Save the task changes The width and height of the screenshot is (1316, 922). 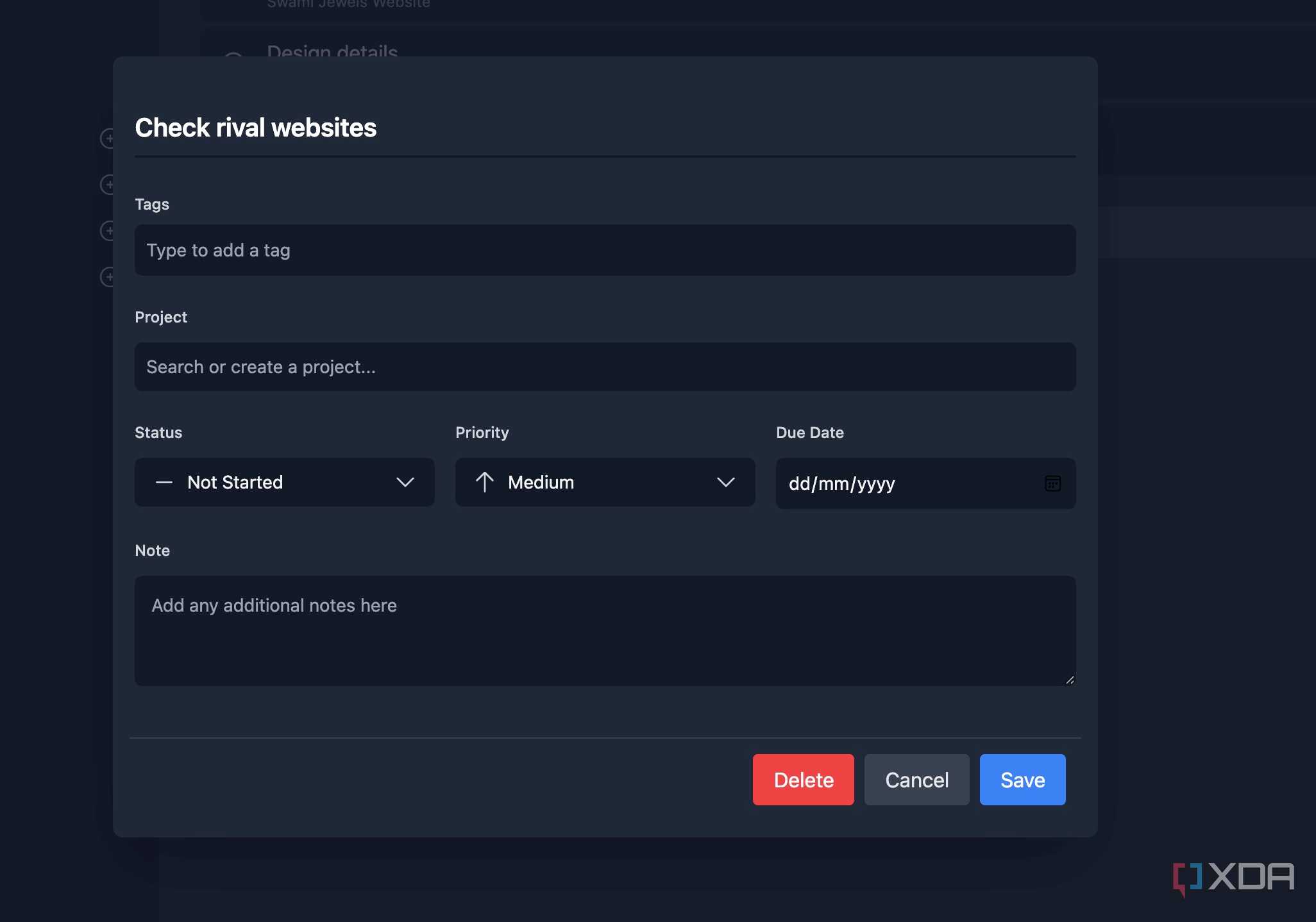(x=1022, y=780)
